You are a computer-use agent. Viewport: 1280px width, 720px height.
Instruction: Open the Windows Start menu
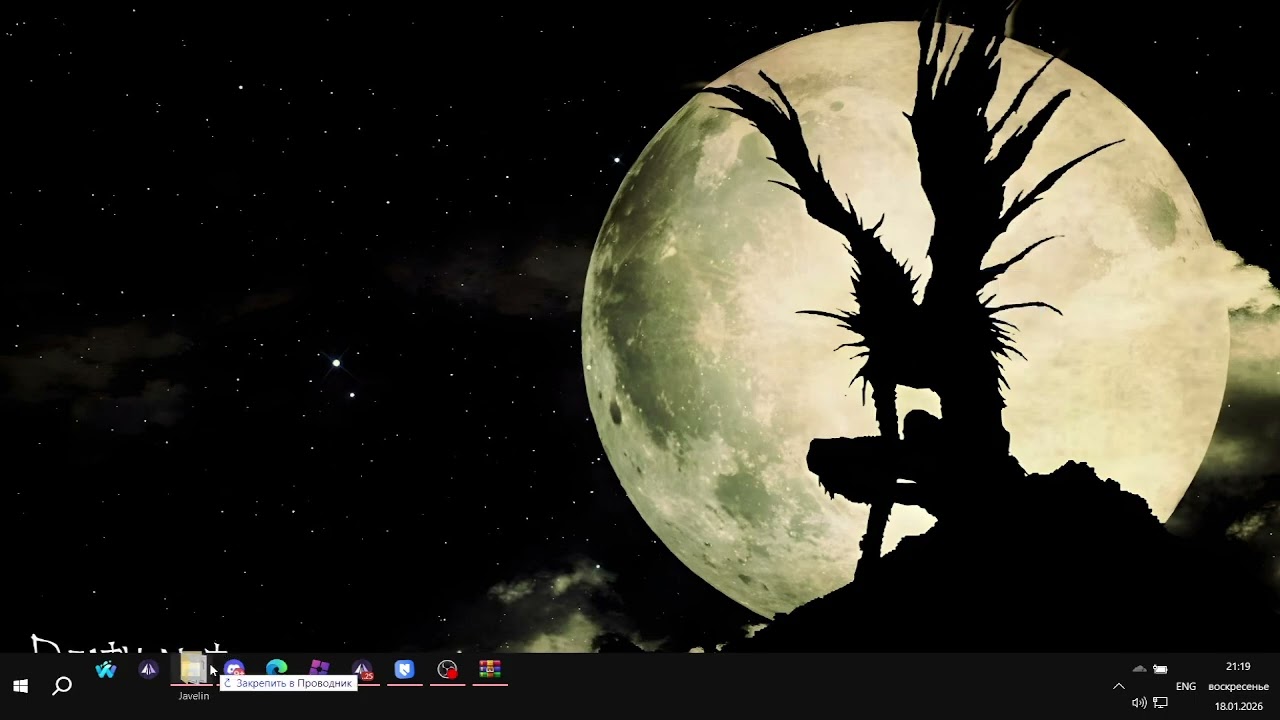20,686
